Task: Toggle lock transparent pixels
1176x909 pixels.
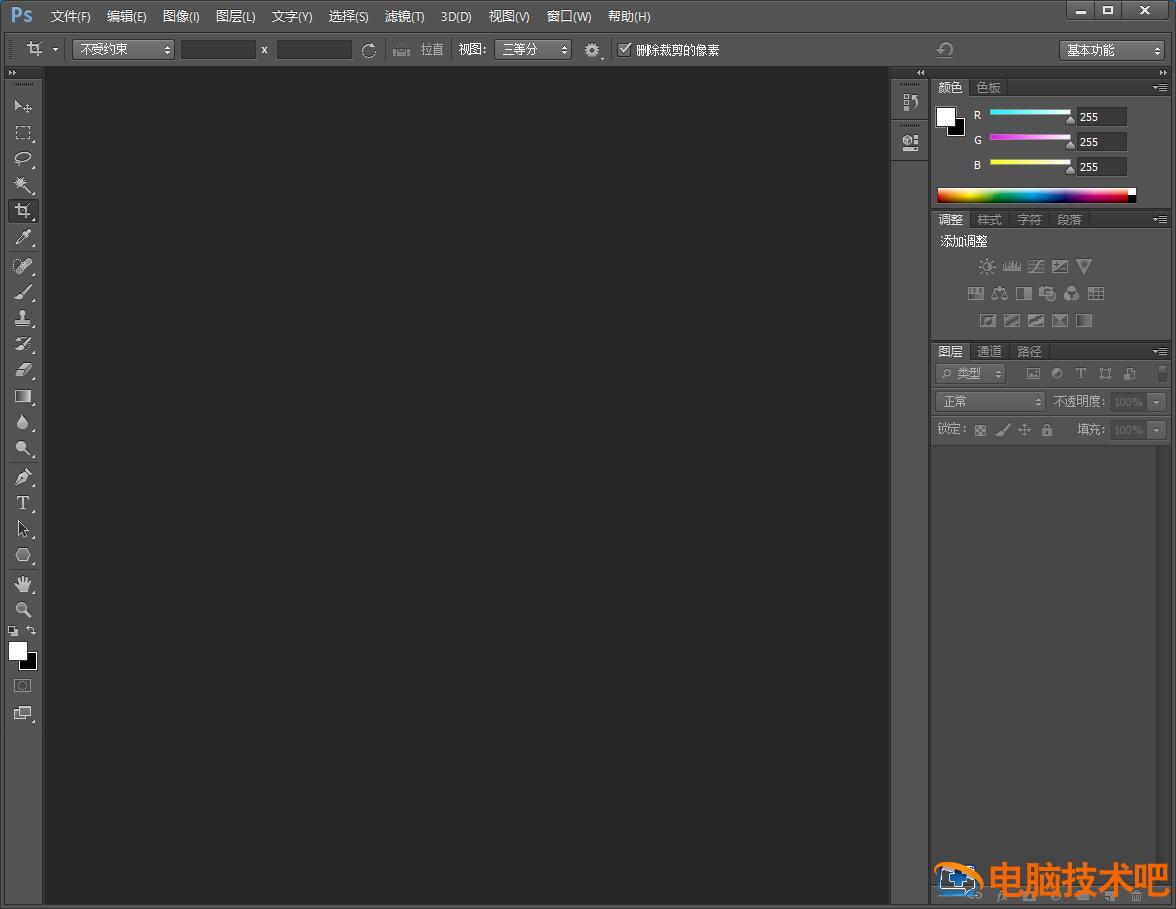Action: (x=980, y=430)
